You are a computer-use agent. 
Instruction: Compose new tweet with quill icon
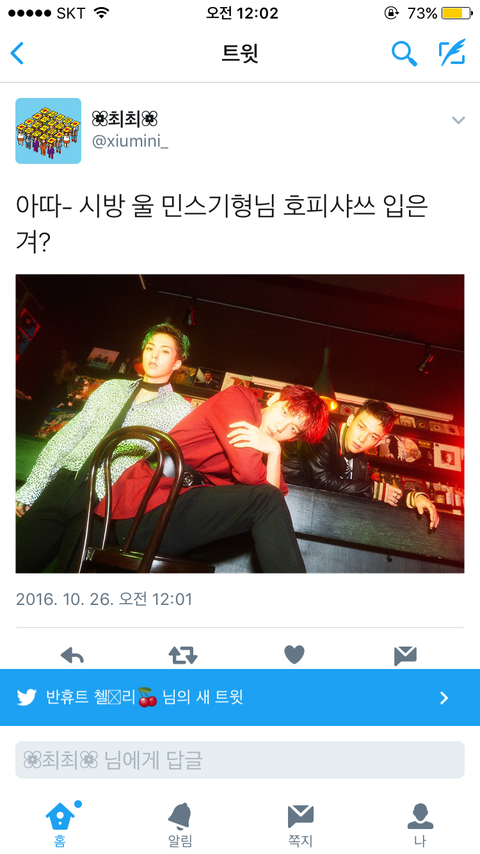coord(453,52)
